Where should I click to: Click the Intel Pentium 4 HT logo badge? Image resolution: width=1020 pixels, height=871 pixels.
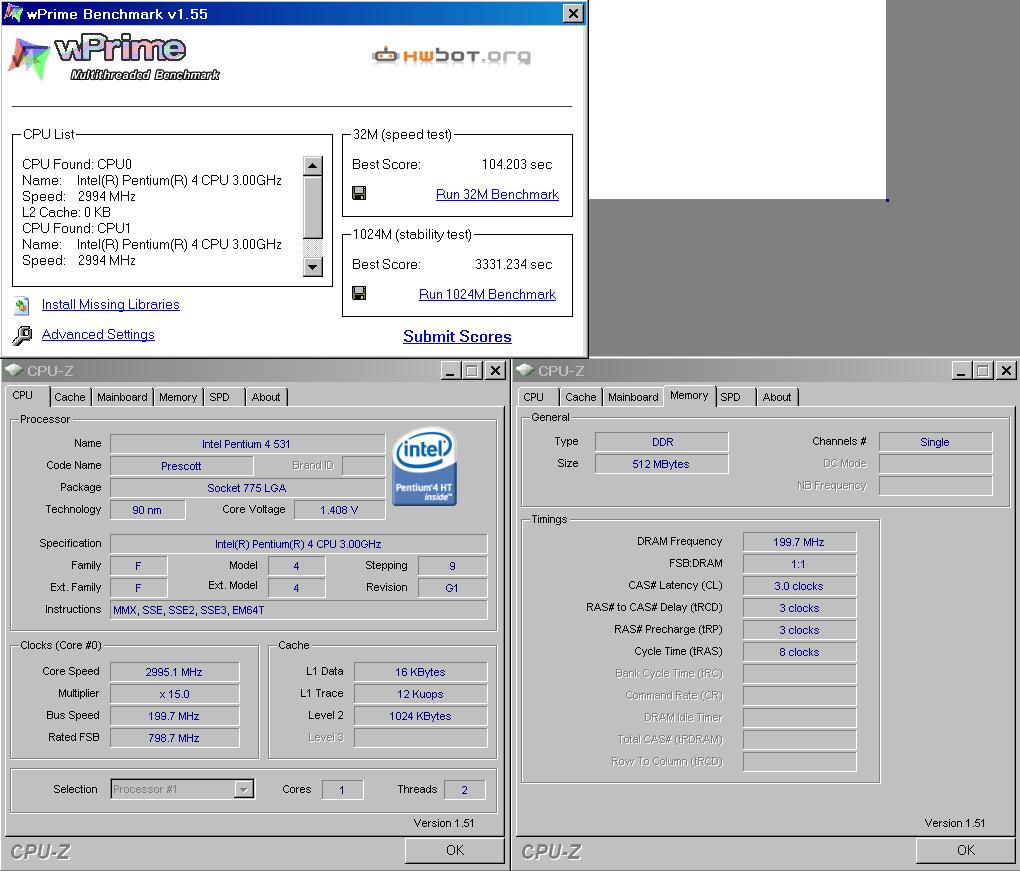tap(425, 466)
